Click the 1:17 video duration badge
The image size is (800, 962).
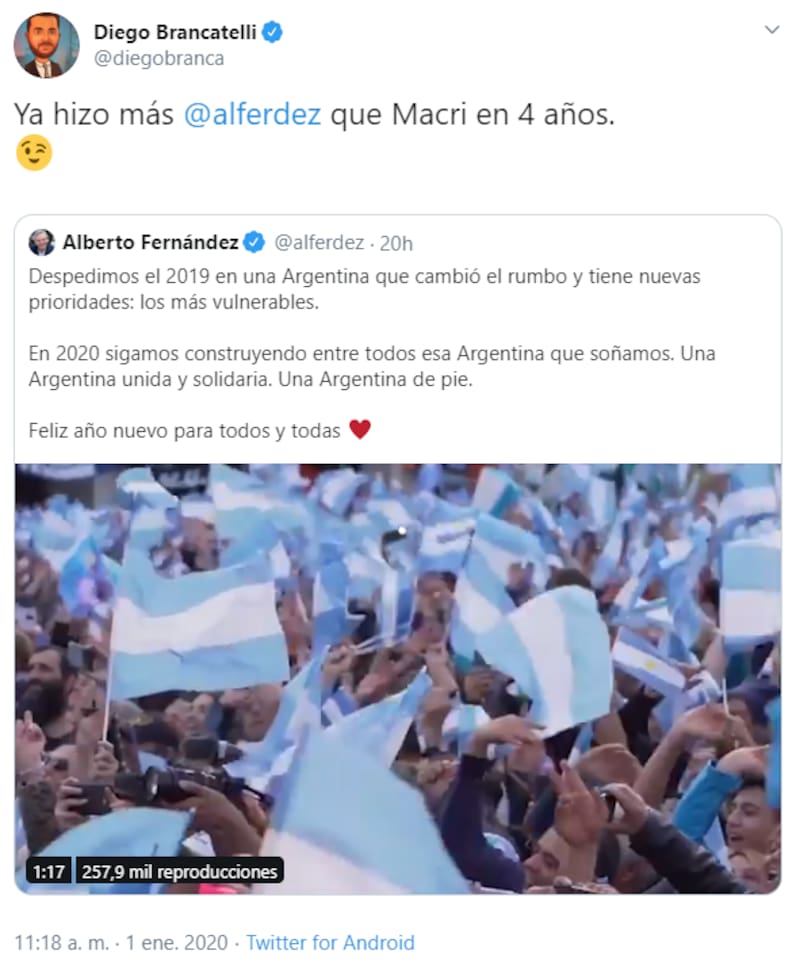[x=49, y=871]
